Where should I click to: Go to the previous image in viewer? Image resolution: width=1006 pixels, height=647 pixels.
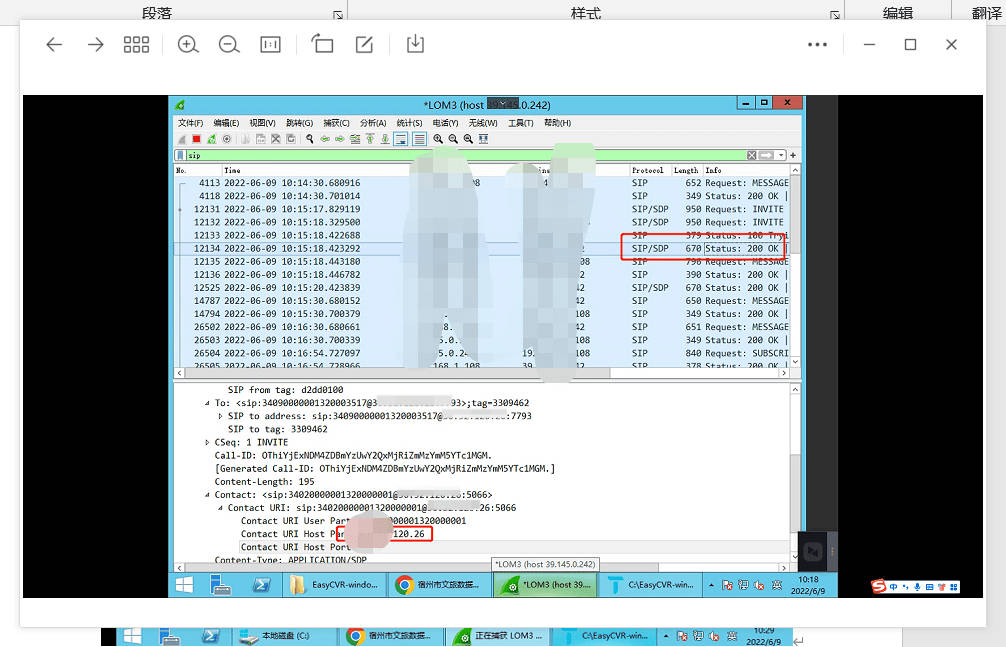pos(55,44)
